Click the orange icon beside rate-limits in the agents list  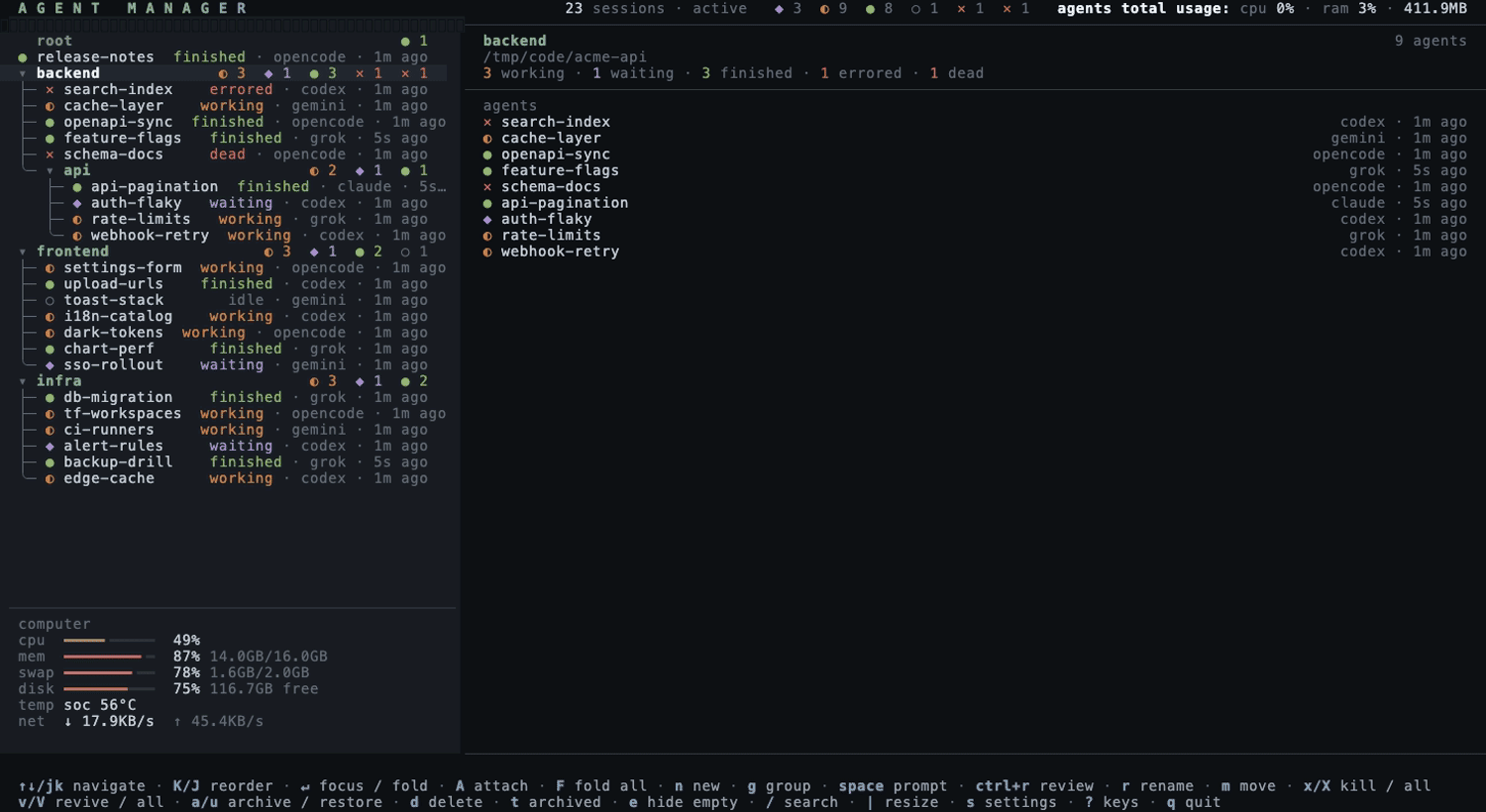pos(487,236)
